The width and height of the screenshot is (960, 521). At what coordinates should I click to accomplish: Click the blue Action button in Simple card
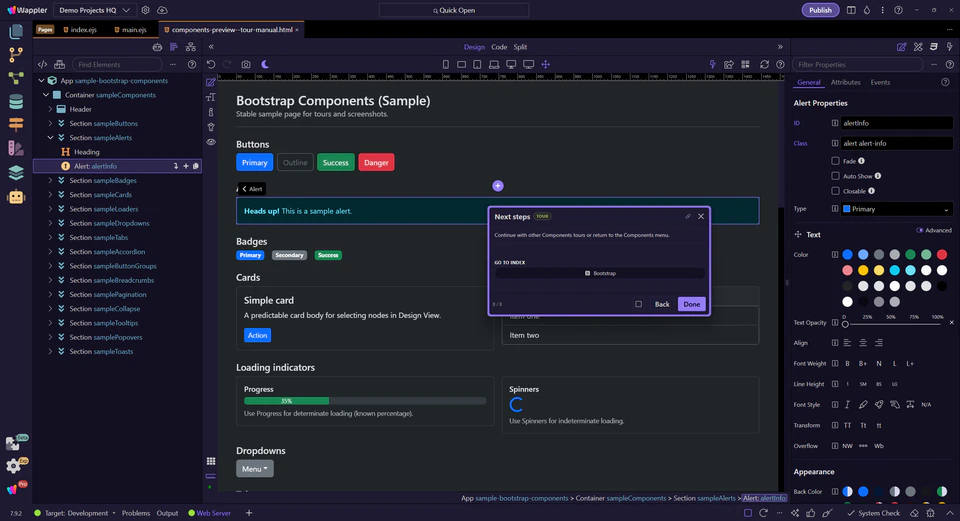(x=257, y=335)
